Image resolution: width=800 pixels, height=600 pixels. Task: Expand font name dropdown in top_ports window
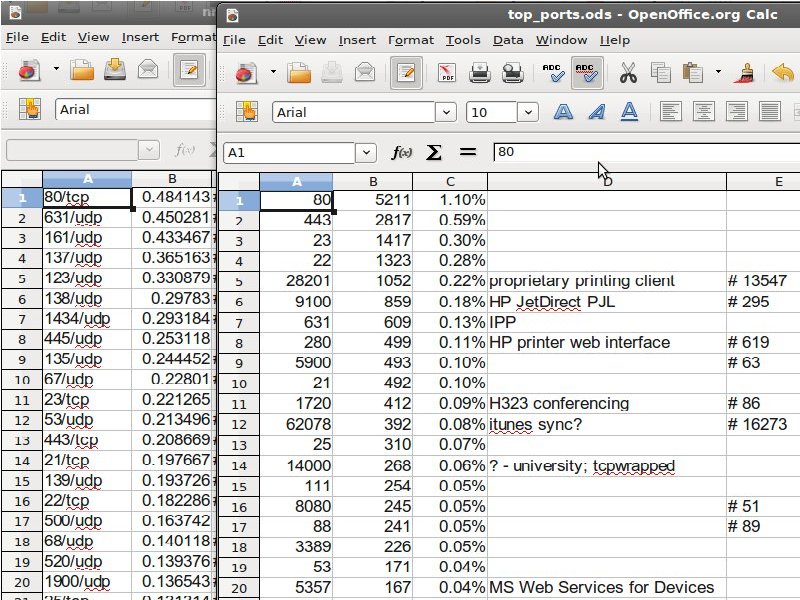coord(446,112)
